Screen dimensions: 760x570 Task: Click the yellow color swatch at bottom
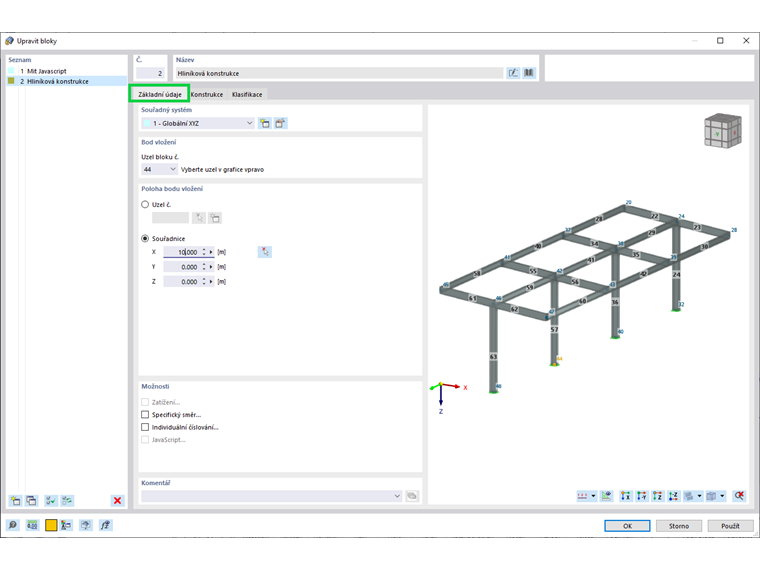click(x=51, y=525)
